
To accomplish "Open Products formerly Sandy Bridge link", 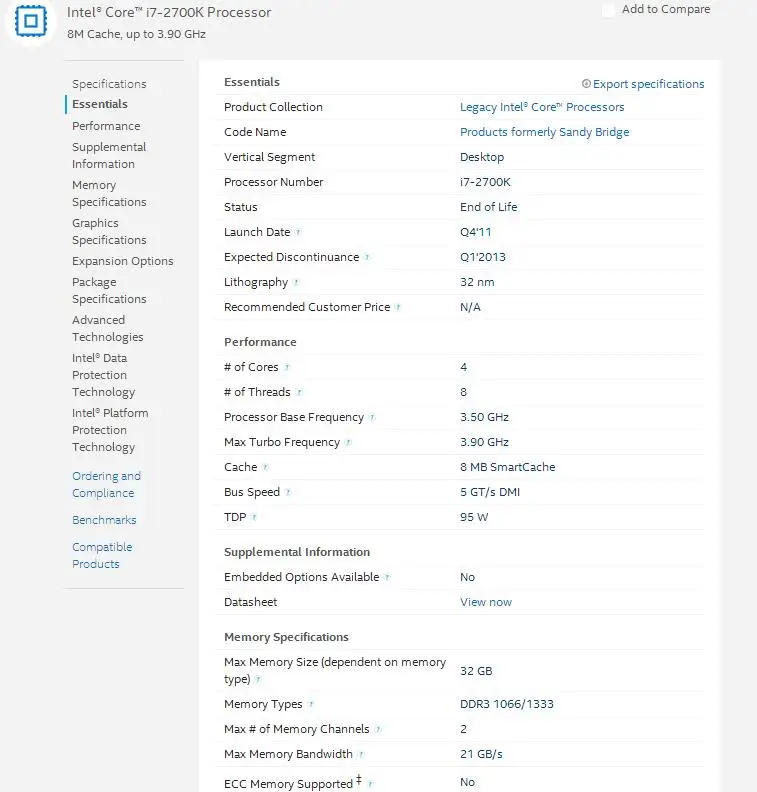I will coord(544,132).
